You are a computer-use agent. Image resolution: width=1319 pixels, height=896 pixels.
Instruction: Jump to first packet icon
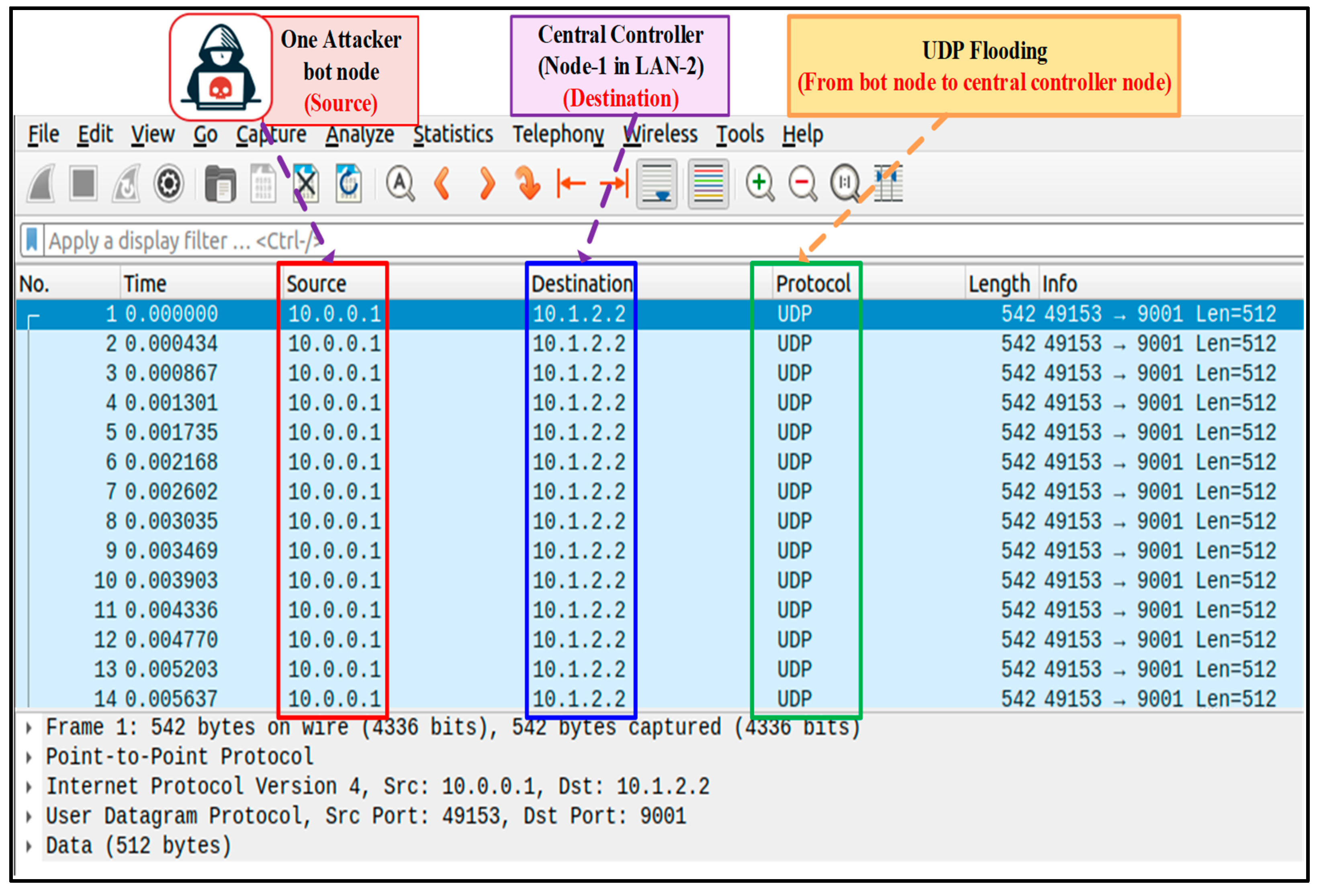(571, 184)
